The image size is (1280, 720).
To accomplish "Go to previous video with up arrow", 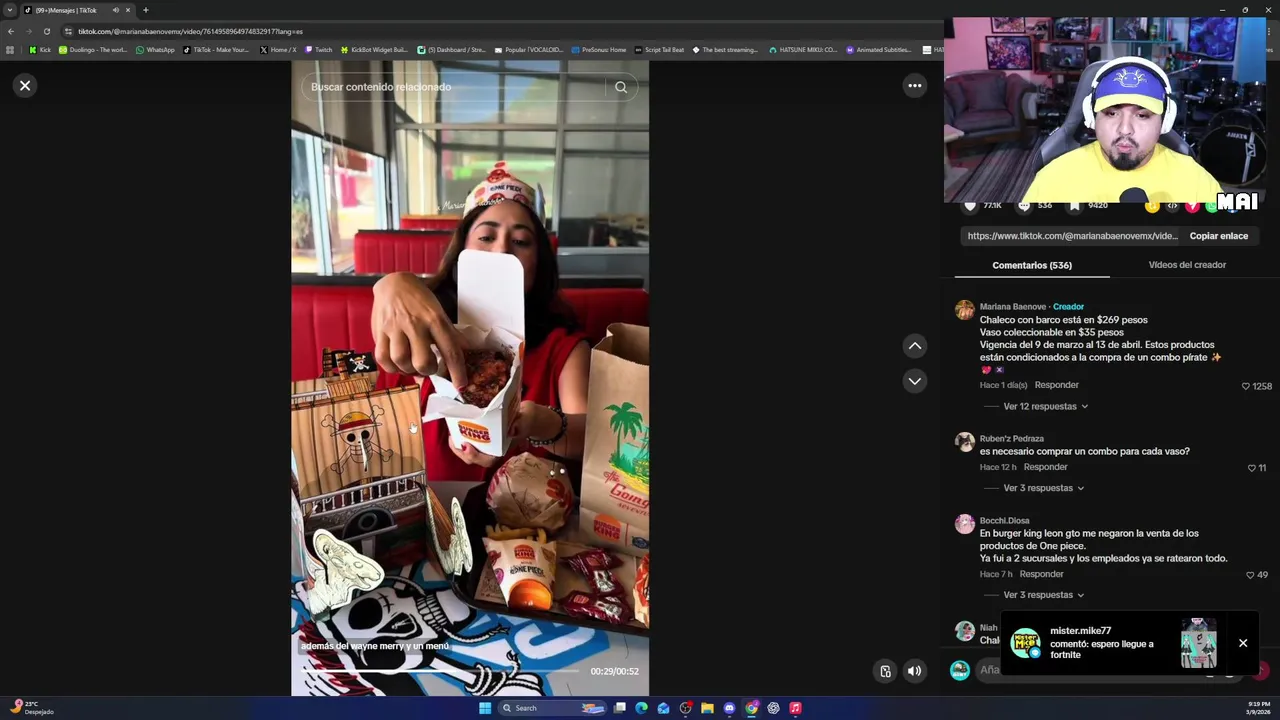I will (914, 346).
